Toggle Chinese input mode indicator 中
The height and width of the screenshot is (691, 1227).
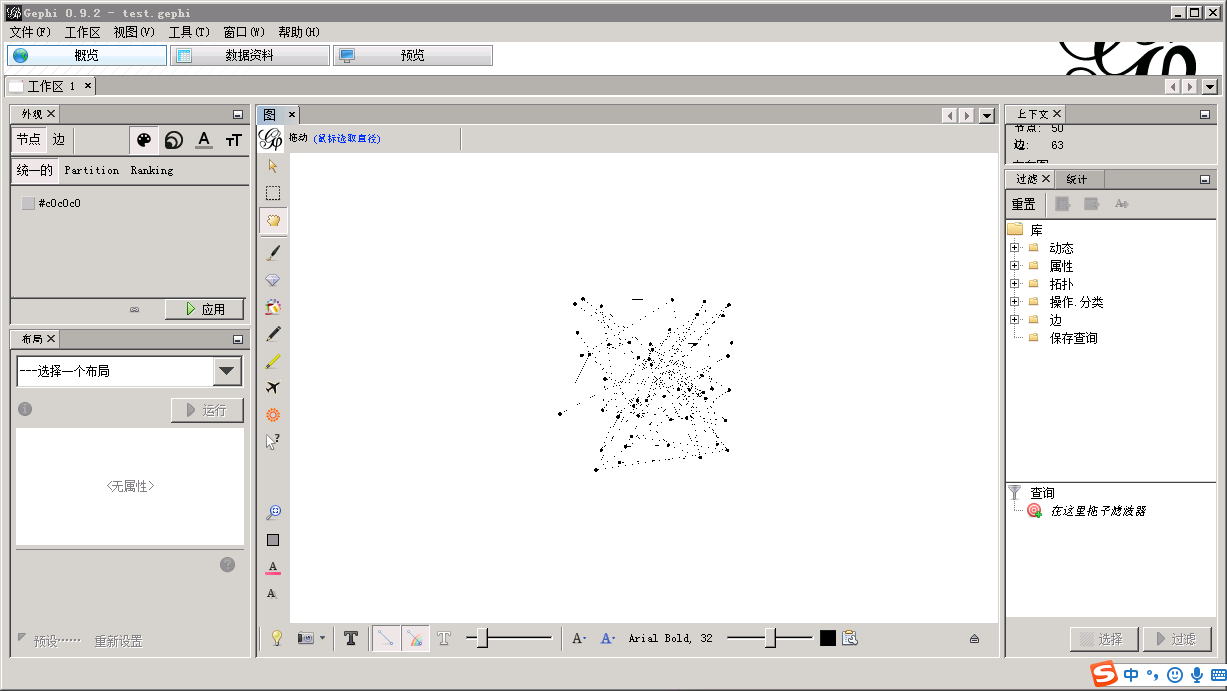tap(1131, 675)
